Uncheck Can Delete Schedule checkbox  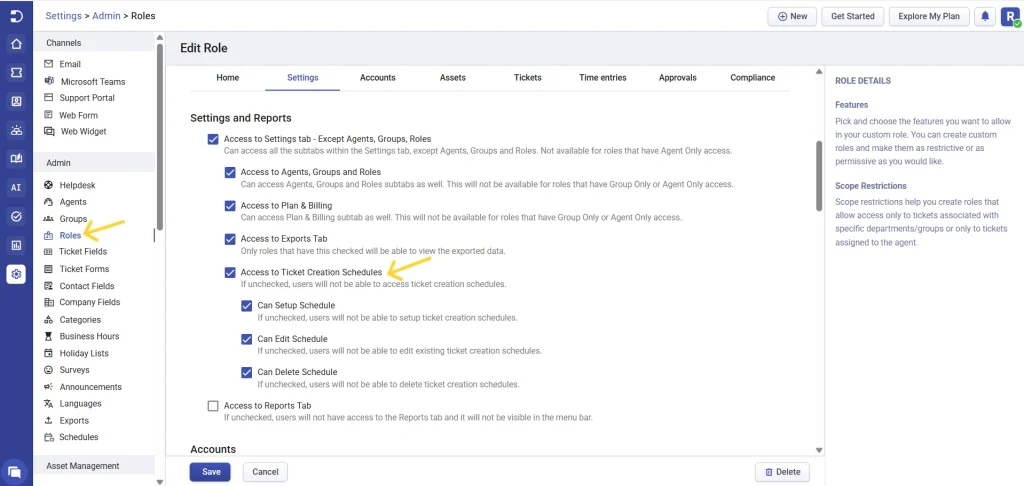pyautogui.click(x=246, y=372)
